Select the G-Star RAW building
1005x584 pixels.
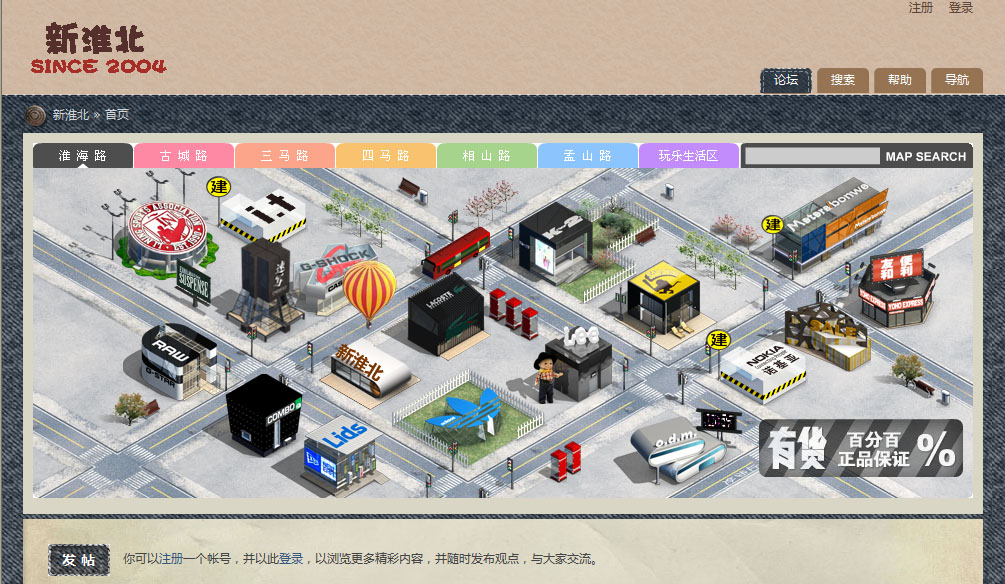(x=179, y=361)
